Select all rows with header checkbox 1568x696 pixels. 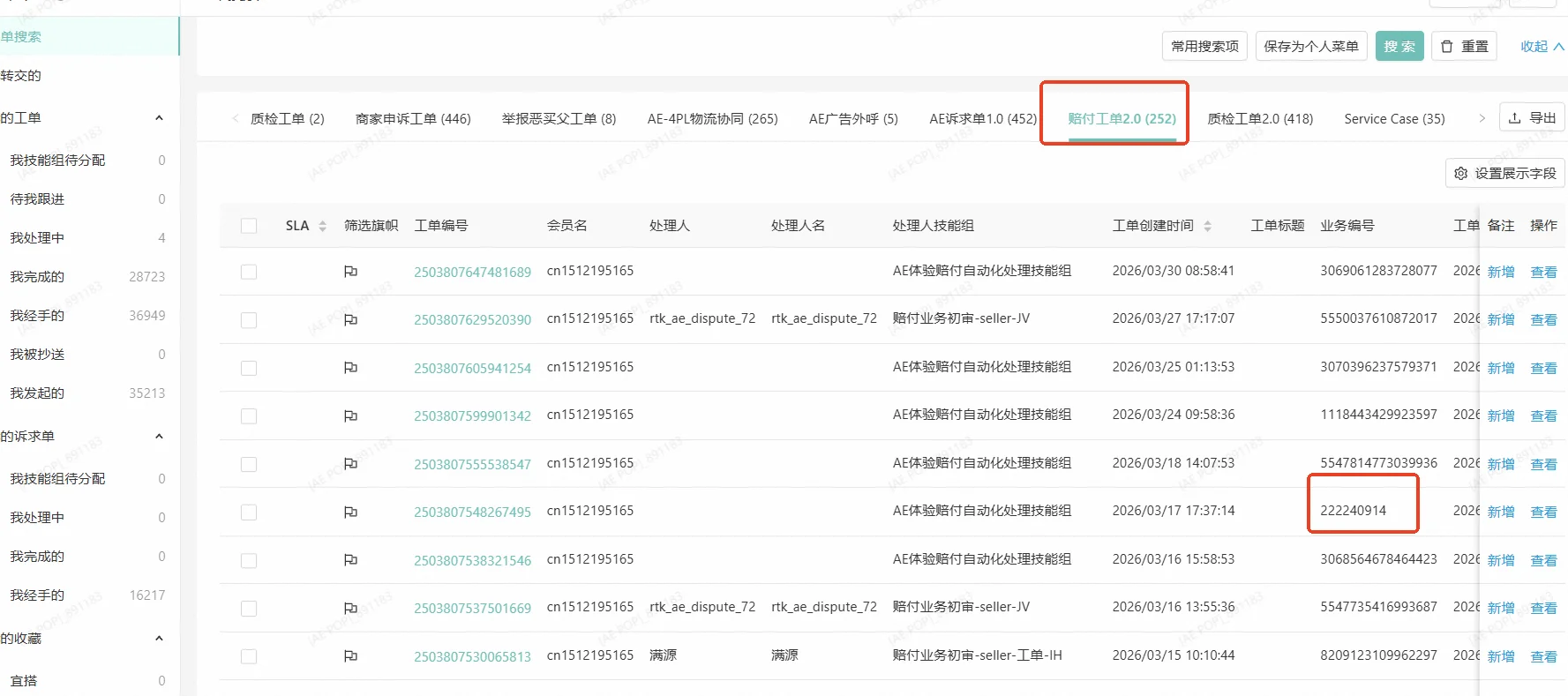(249, 226)
